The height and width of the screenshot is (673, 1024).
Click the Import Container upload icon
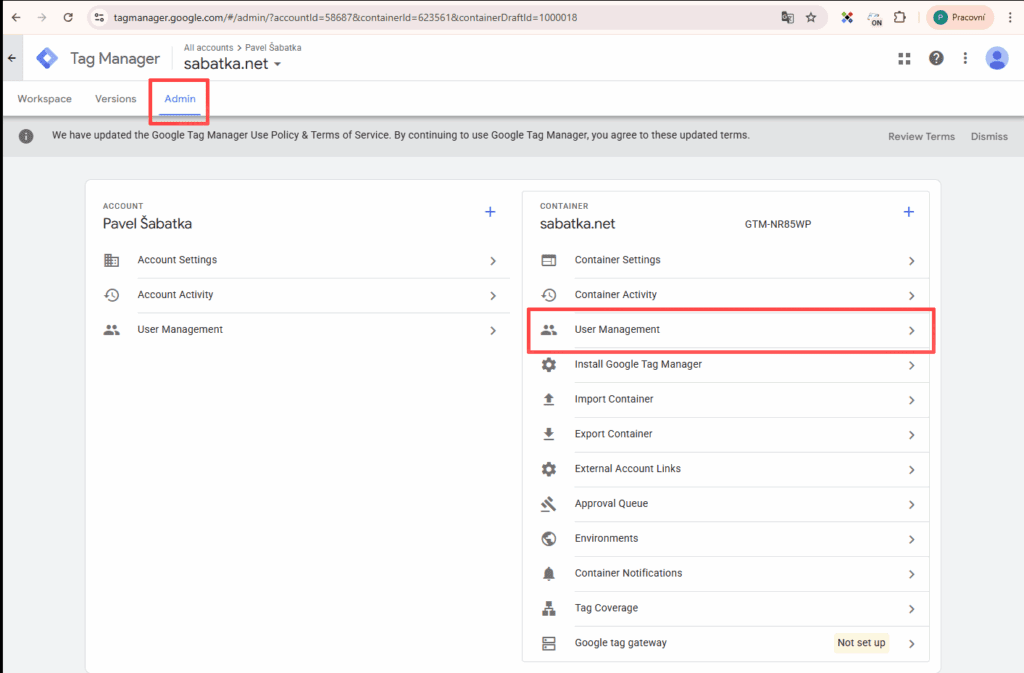click(x=549, y=399)
